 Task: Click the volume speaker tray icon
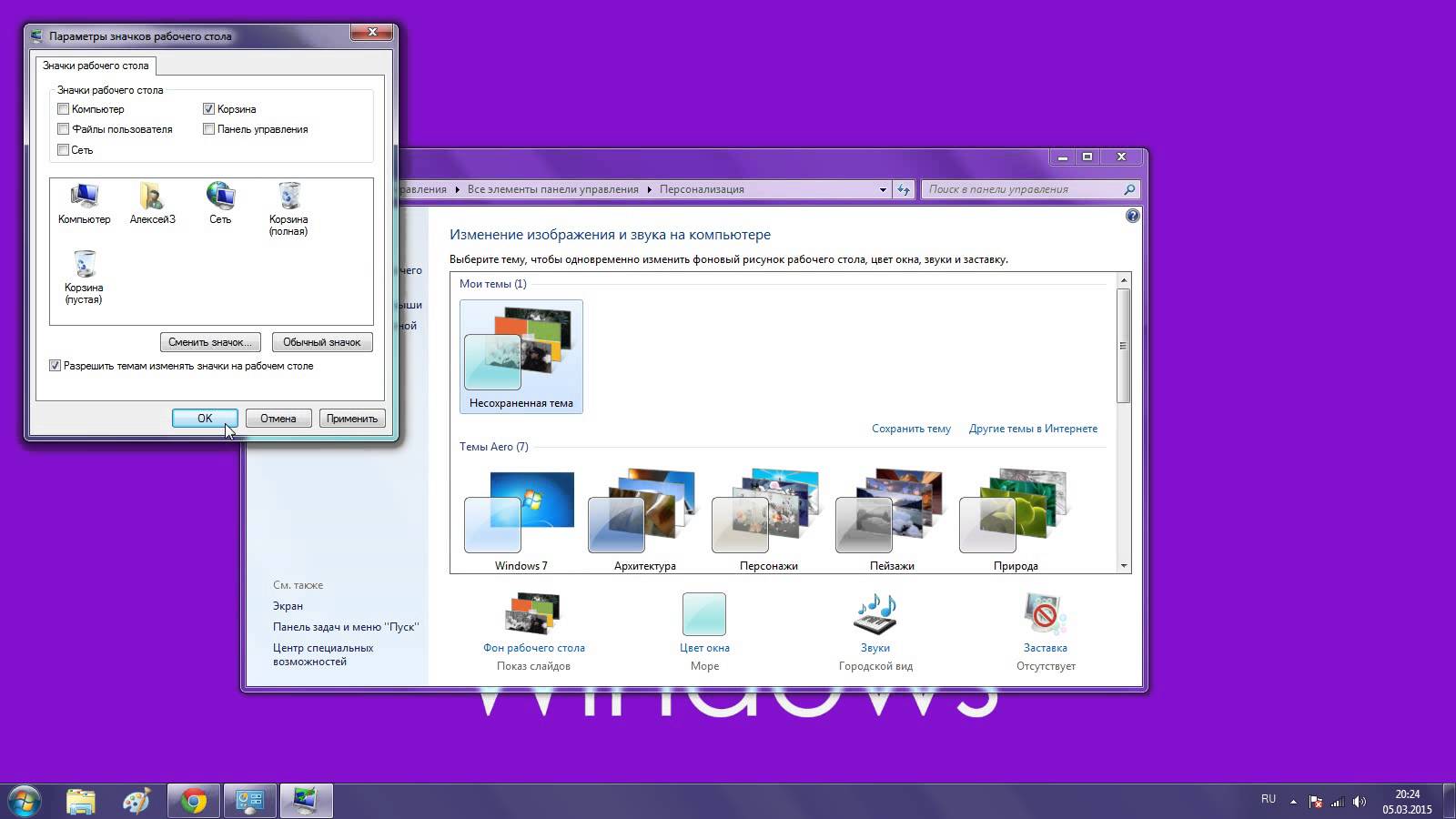1359,802
